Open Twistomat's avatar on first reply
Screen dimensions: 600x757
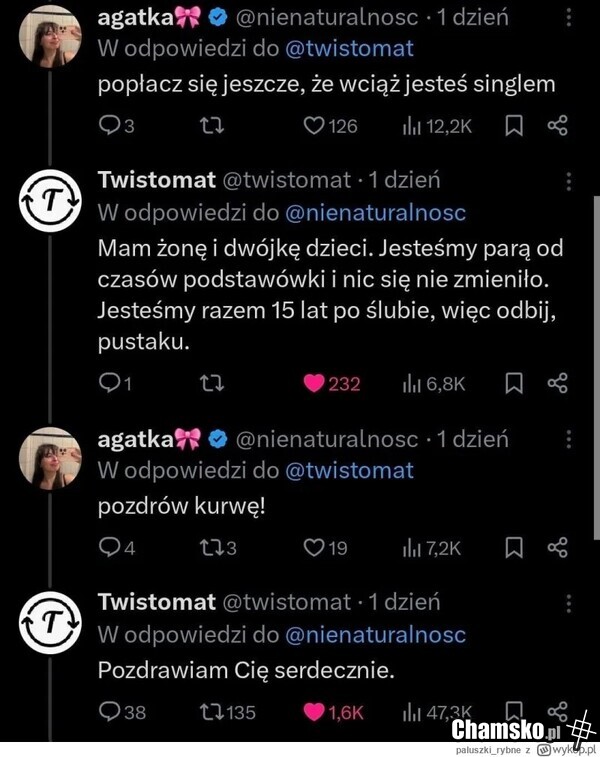49,203
